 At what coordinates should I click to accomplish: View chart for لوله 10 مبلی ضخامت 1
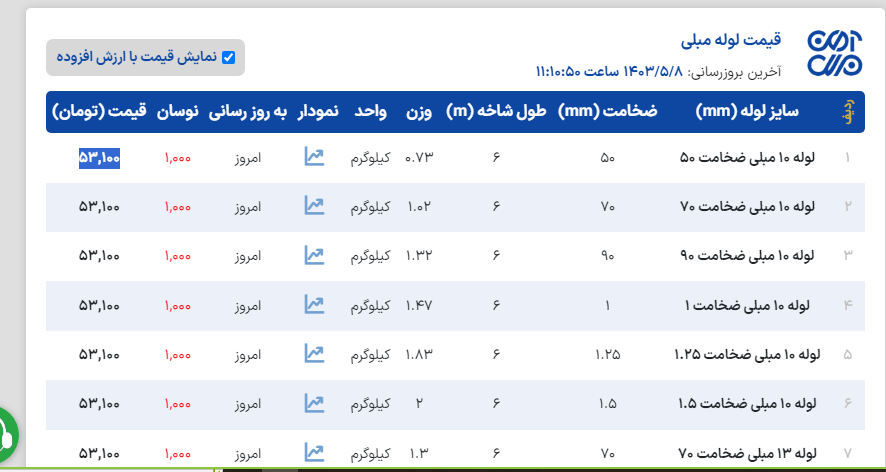click(314, 304)
